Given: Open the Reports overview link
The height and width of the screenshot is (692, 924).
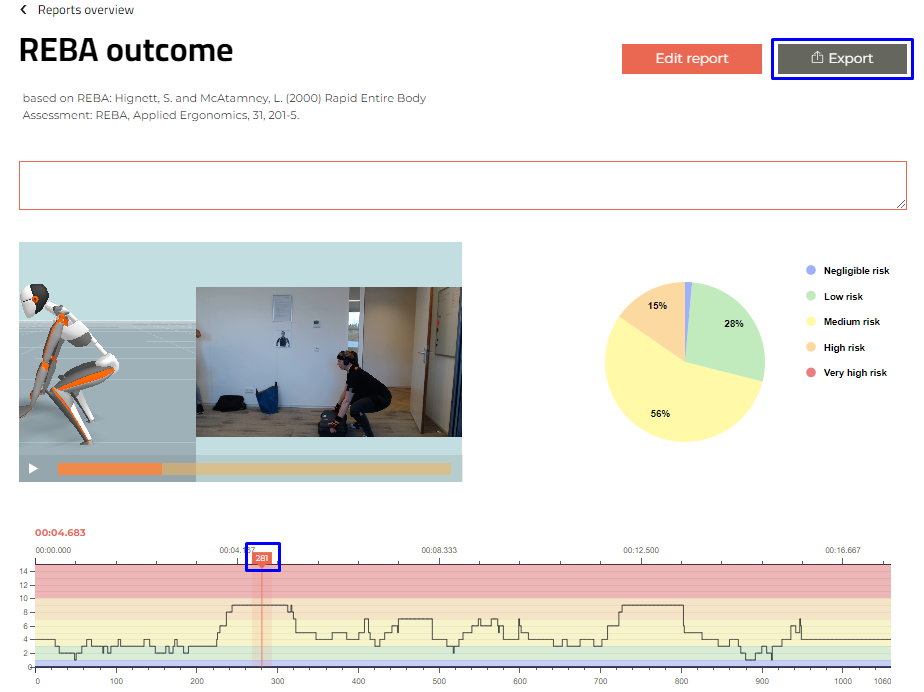Looking at the screenshot, I should (x=85, y=10).
